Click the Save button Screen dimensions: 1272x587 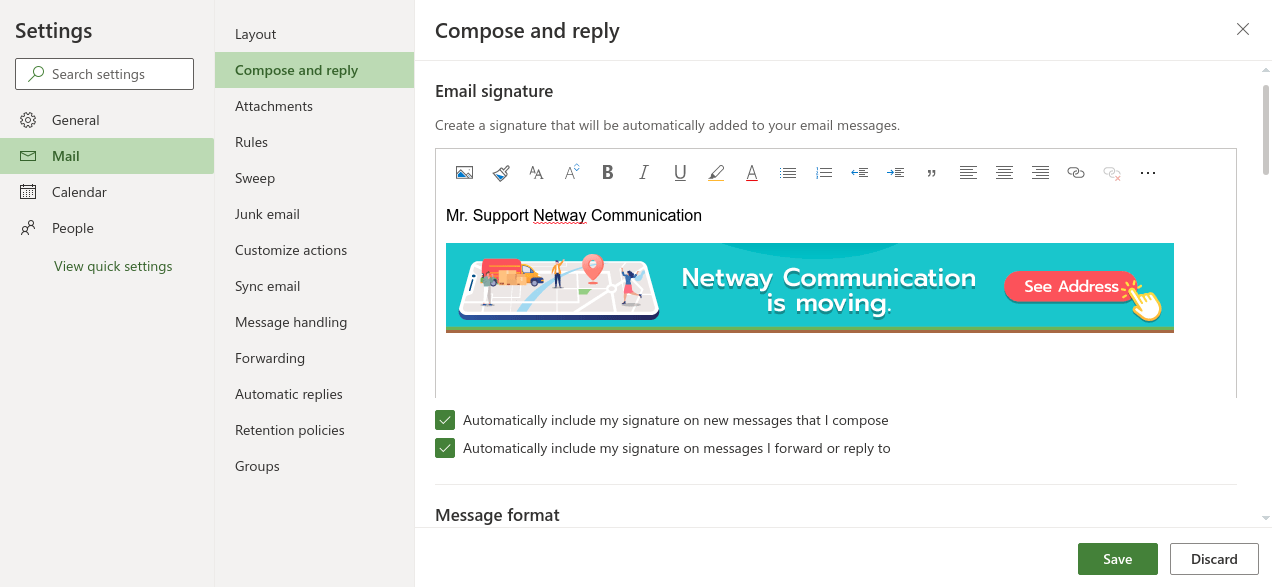pyautogui.click(x=1117, y=559)
